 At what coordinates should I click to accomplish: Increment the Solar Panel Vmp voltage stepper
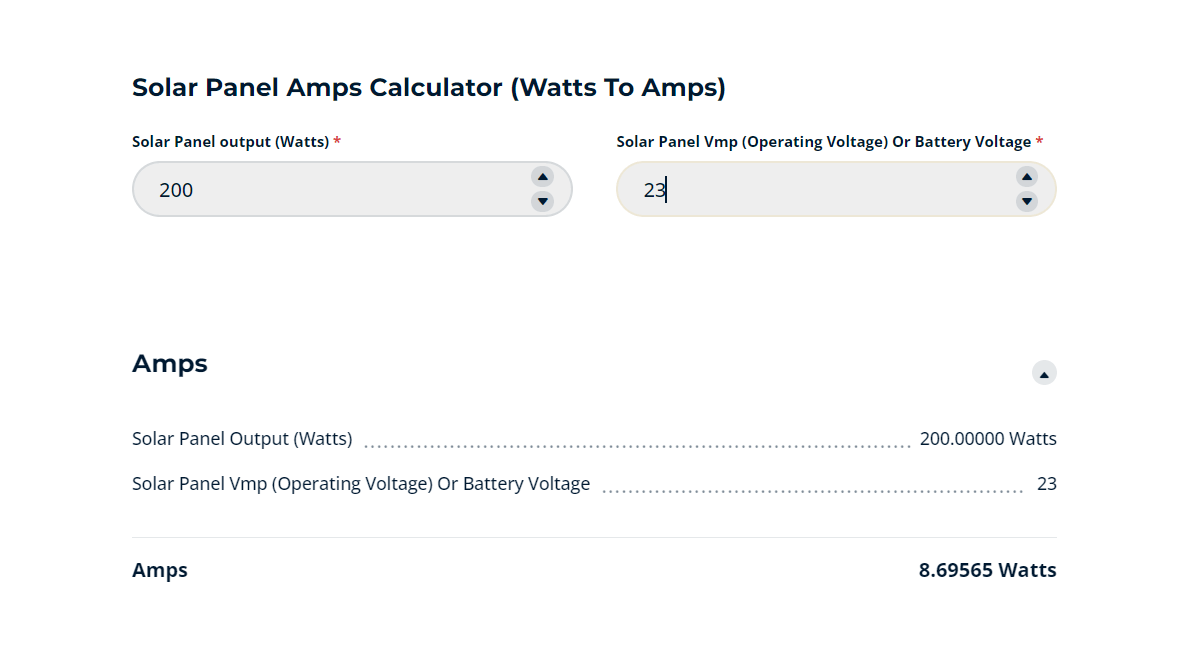tap(1027, 177)
